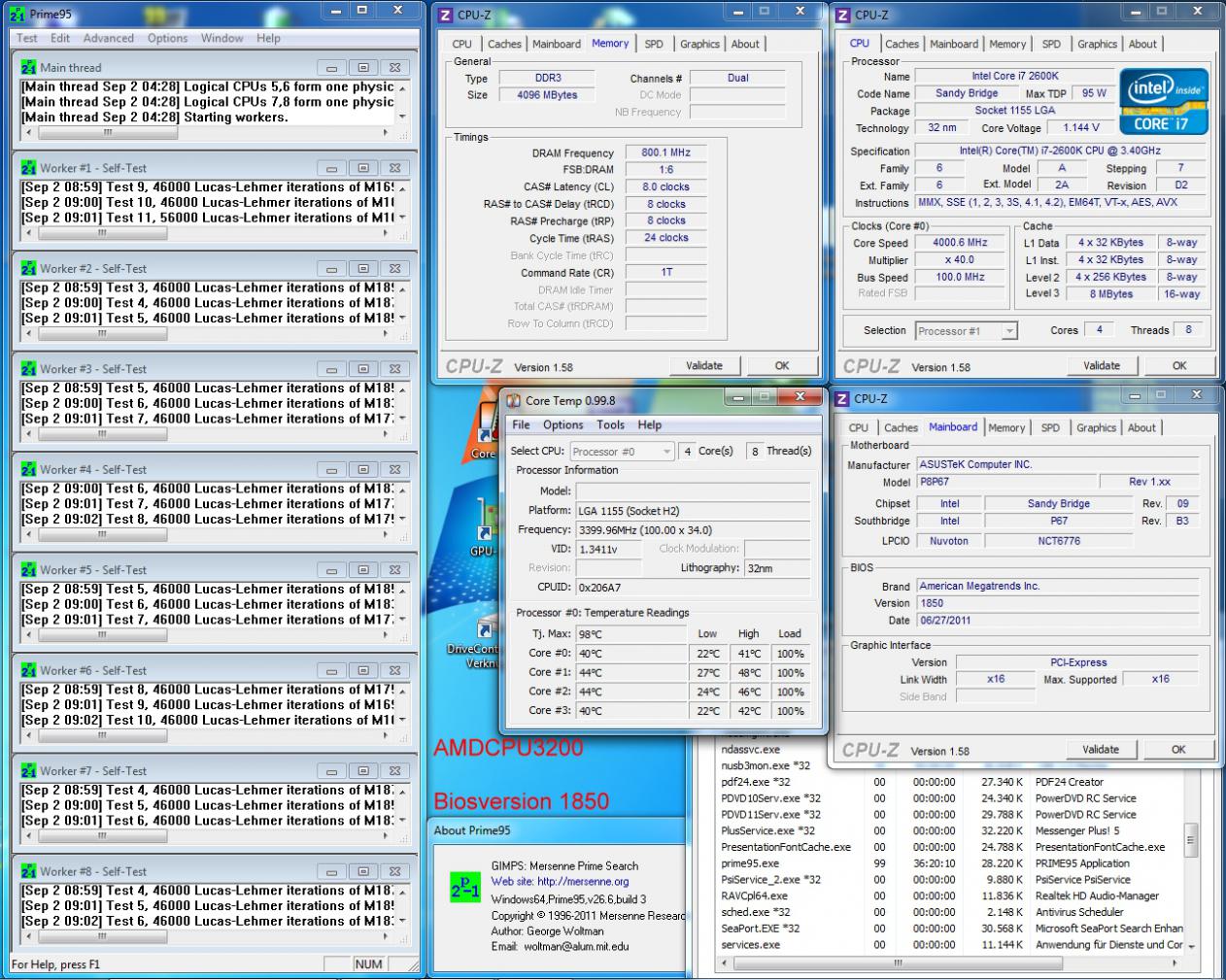This screenshot has height=980, width=1226.
Task: Click vertical scrollbar thumb of the process list
Action: (1191, 840)
